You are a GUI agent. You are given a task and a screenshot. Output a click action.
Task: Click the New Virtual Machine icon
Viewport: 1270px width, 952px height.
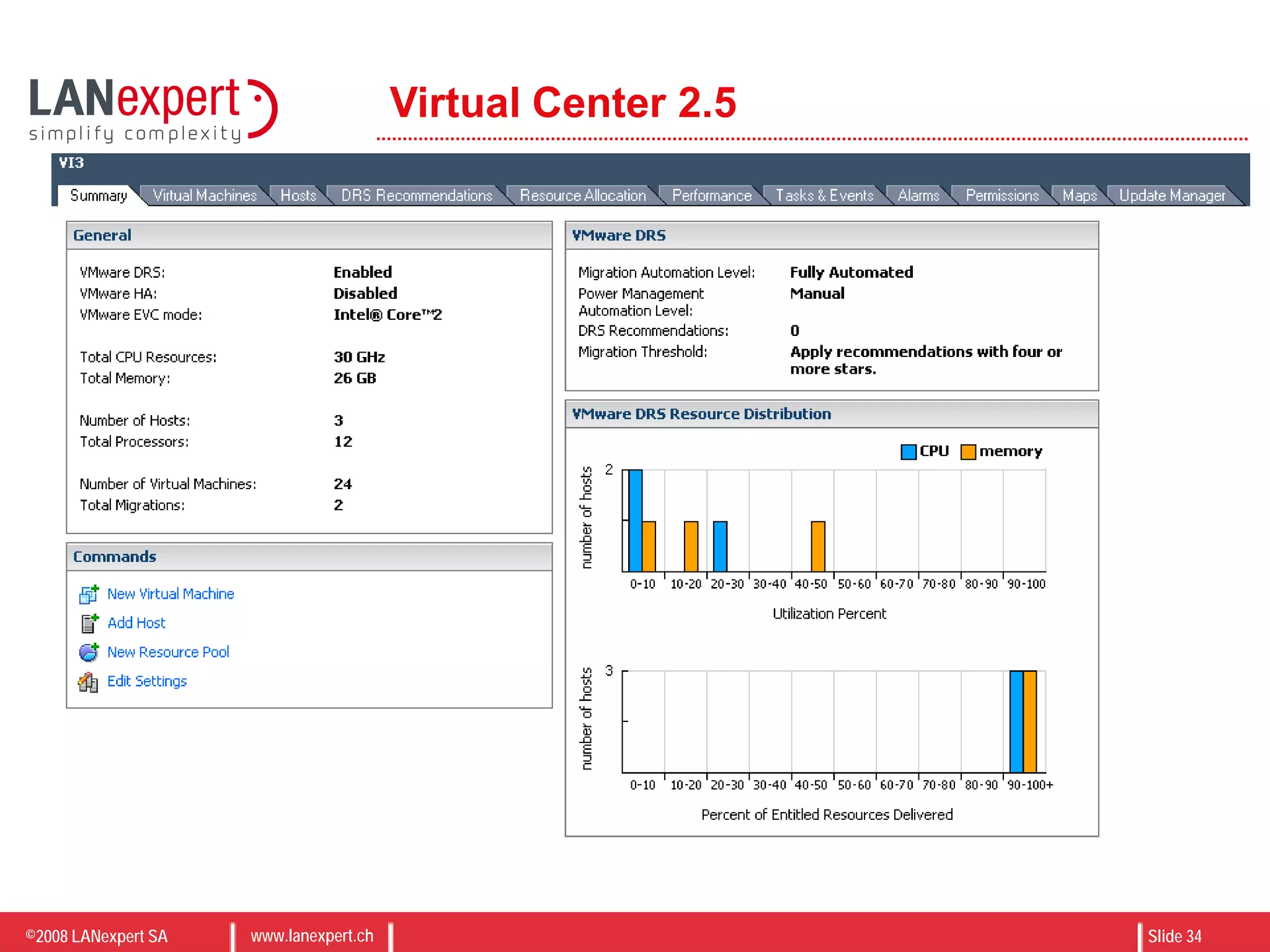pyautogui.click(x=89, y=594)
